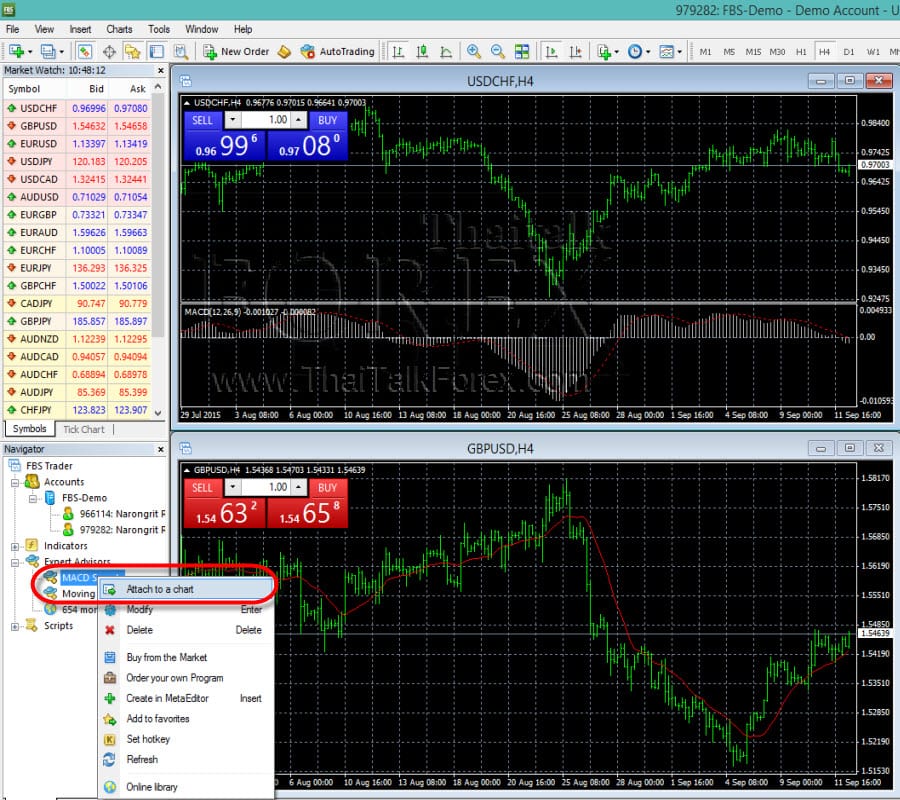
Task: Select the M15 timeframe
Action: click(x=753, y=52)
